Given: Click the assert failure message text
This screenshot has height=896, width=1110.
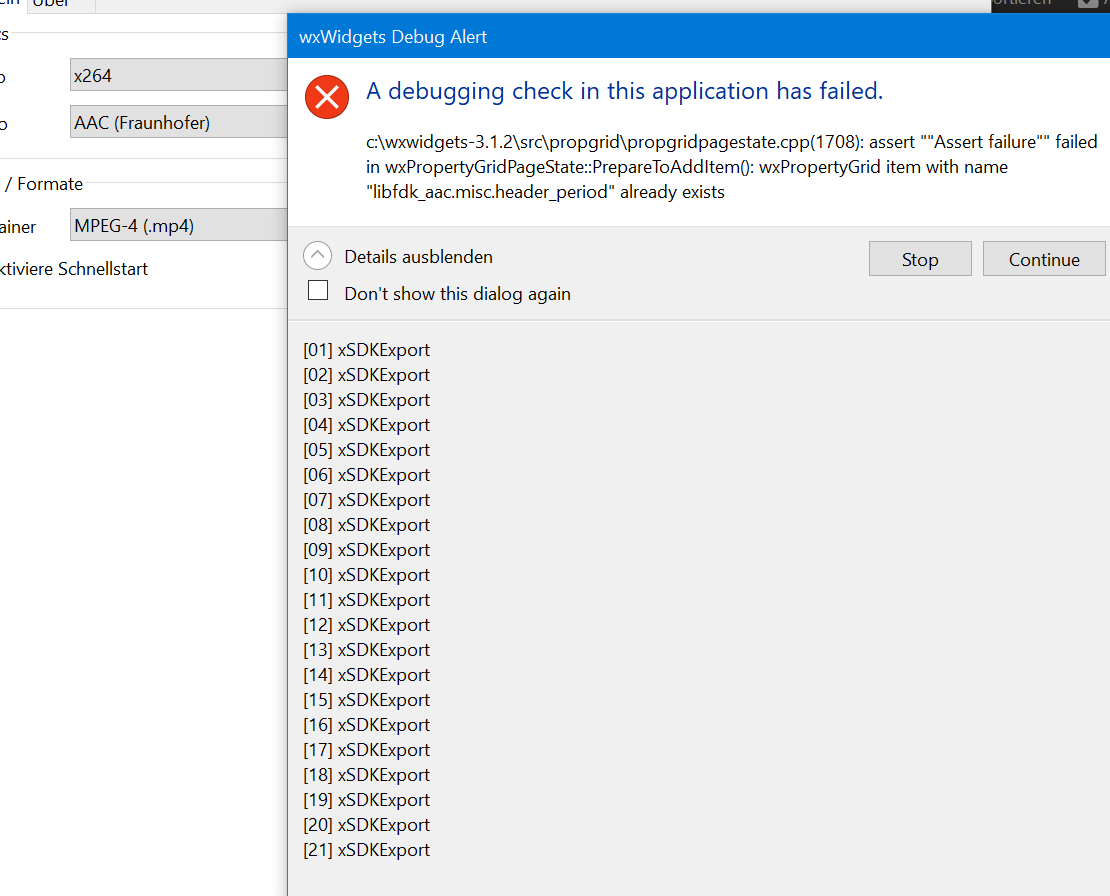Looking at the screenshot, I should pos(730,167).
